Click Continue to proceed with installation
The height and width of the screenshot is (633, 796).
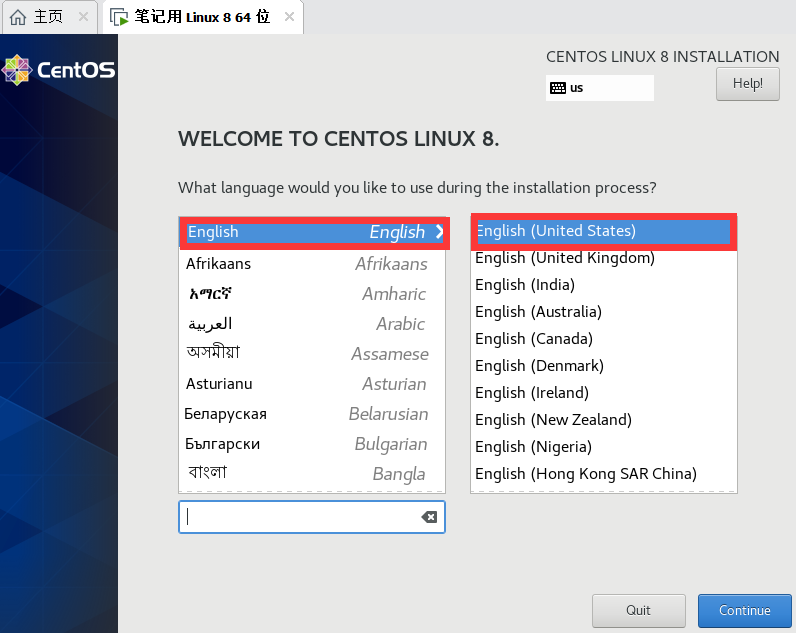click(x=744, y=611)
